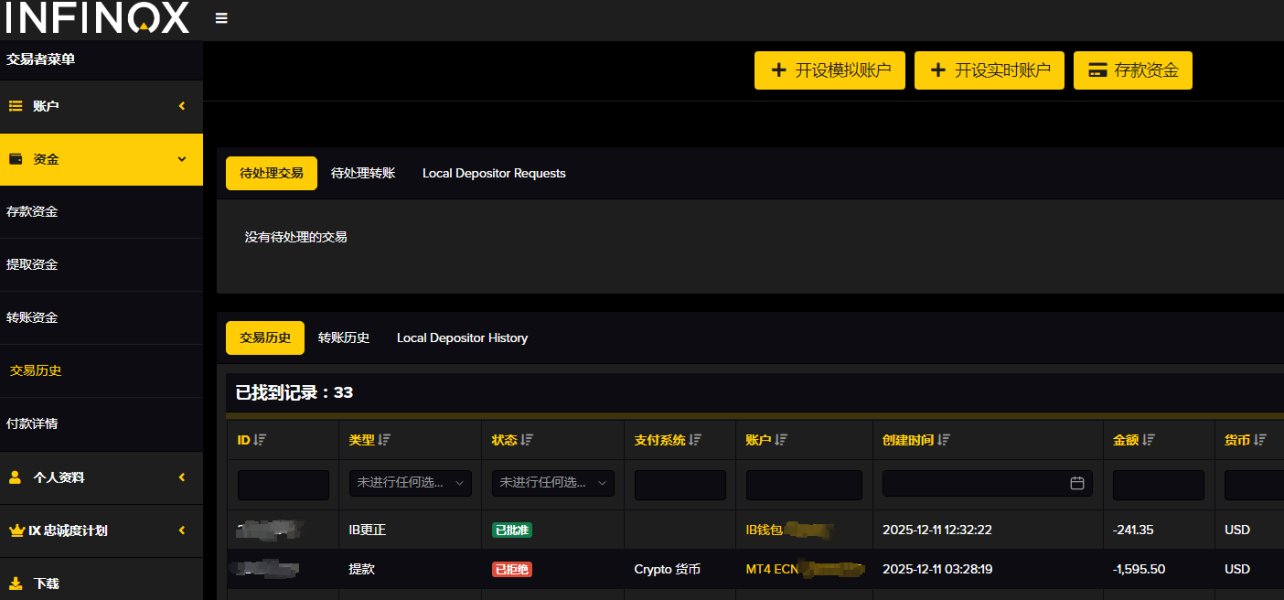Click the 开设模拟账户 button
Image resolution: width=1284 pixels, height=600 pixels.
coord(830,70)
